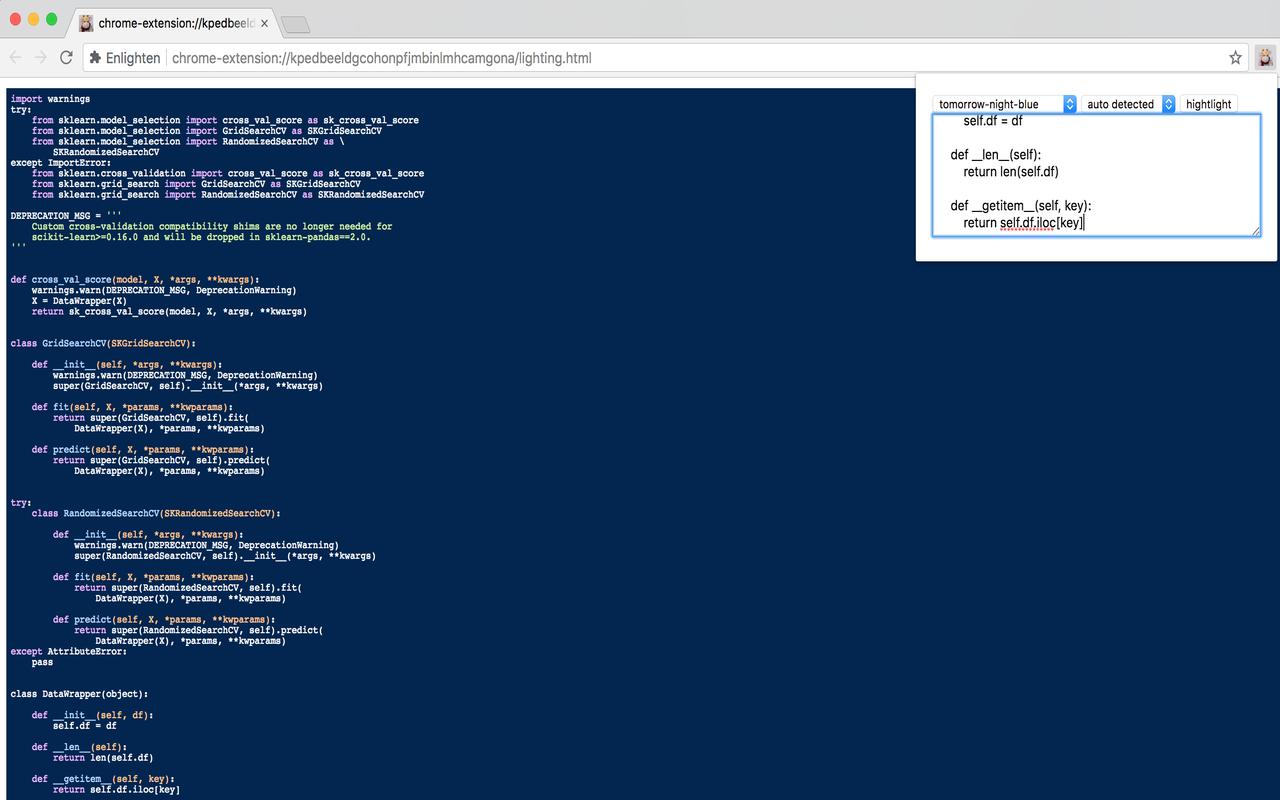This screenshot has width=1280, height=800.
Task: Click 'return len(self.df)' in the highlighted code
Action: click(x=103, y=757)
